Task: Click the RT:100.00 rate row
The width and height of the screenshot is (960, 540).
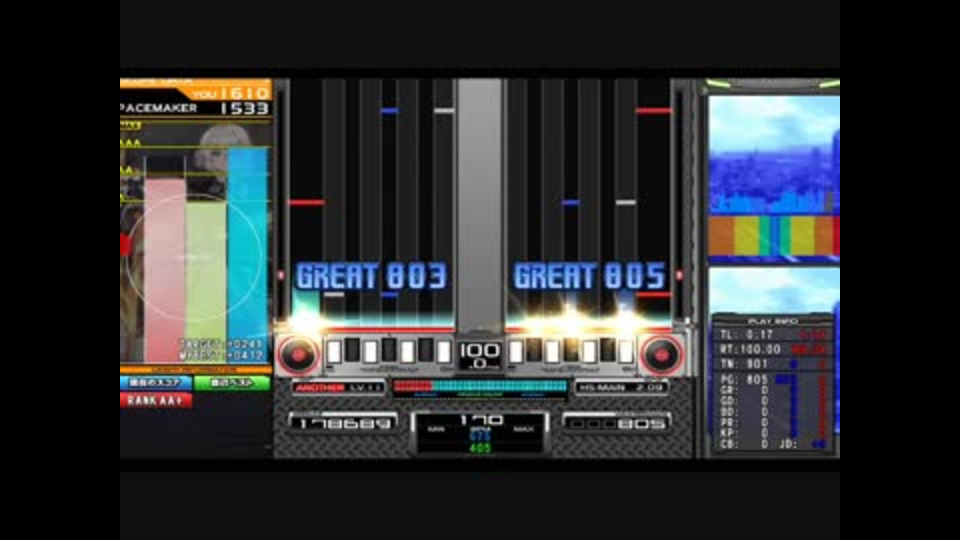Action: click(773, 350)
